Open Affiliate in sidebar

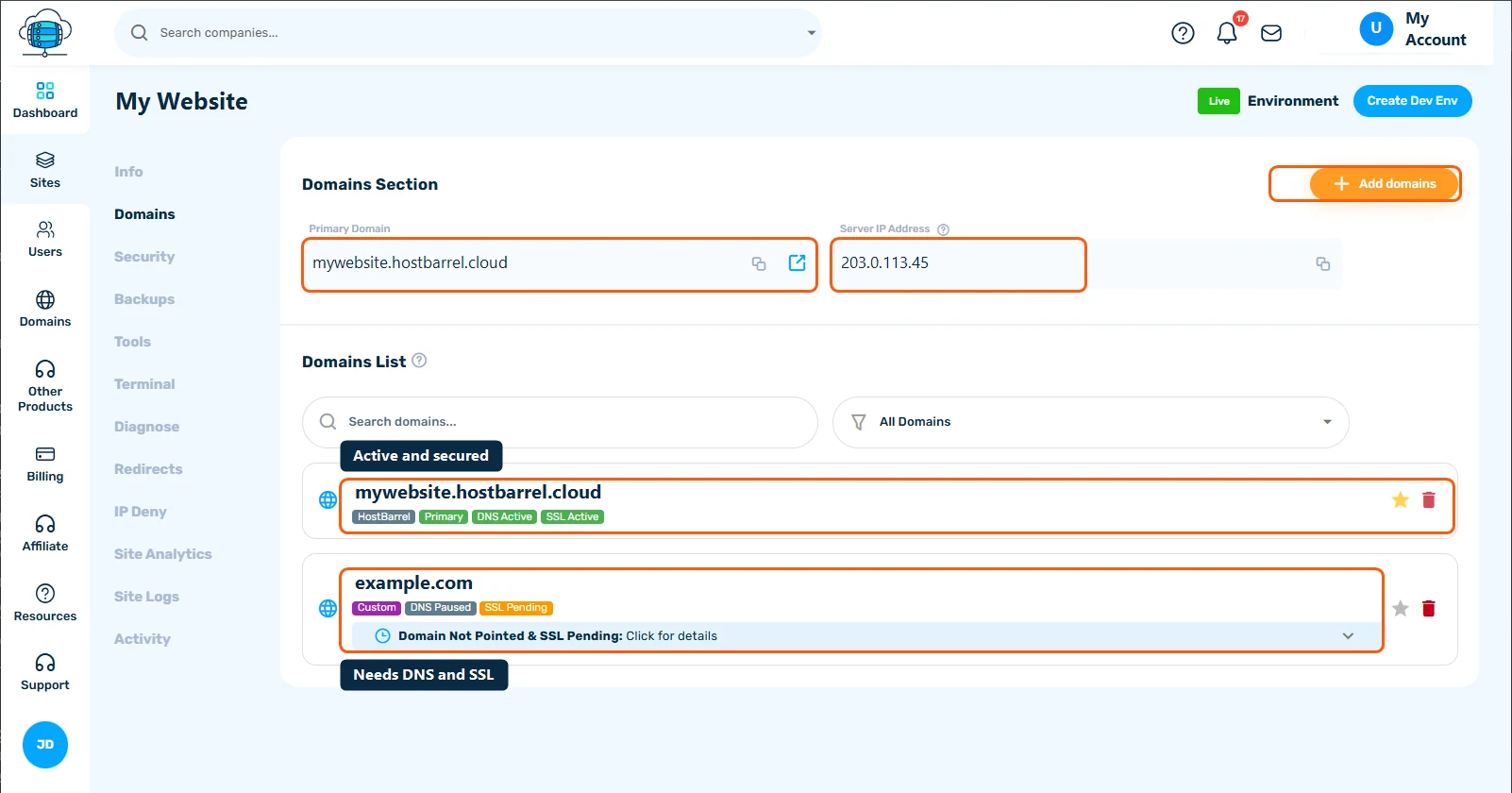(x=44, y=533)
